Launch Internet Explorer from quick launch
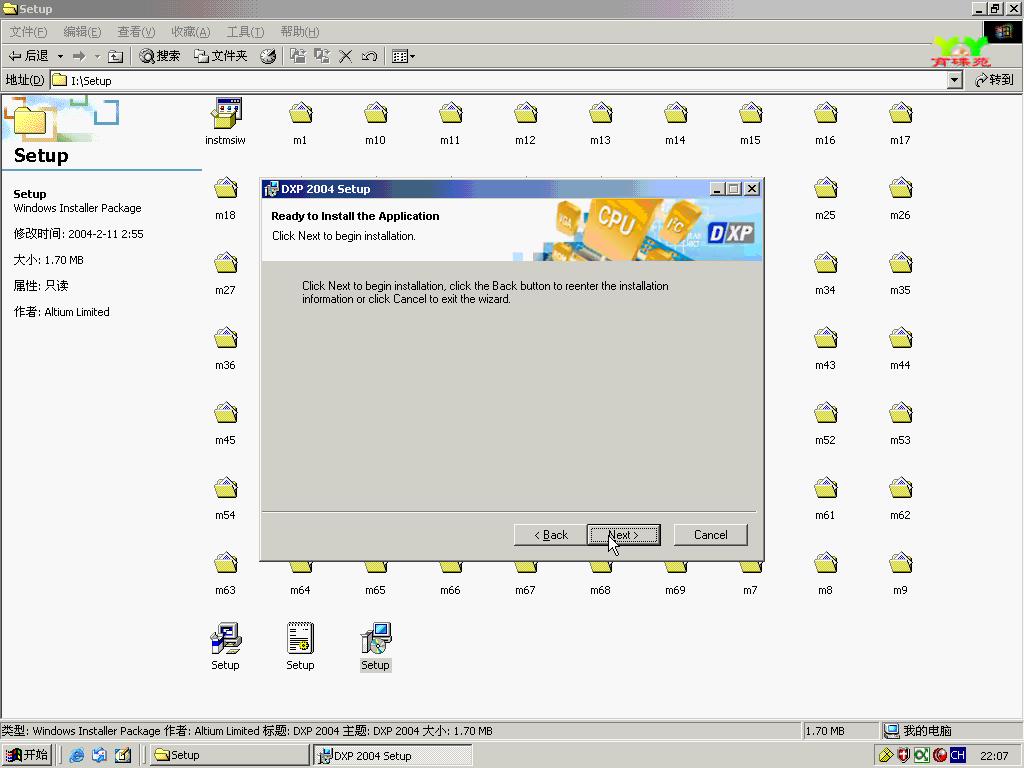The image size is (1024, 768). (x=76, y=755)
